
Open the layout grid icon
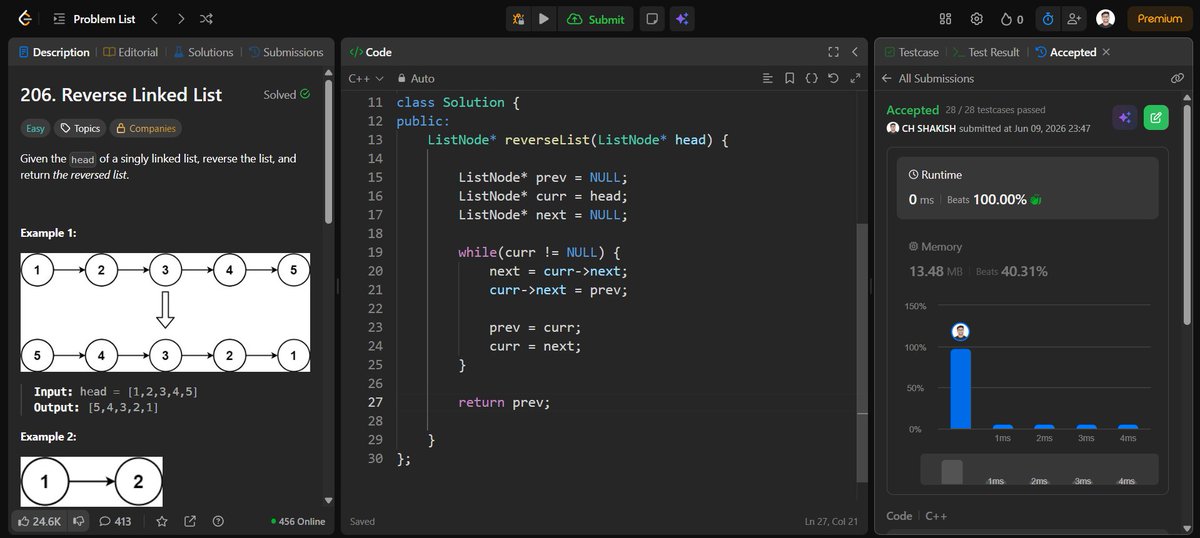coord(945,19)
